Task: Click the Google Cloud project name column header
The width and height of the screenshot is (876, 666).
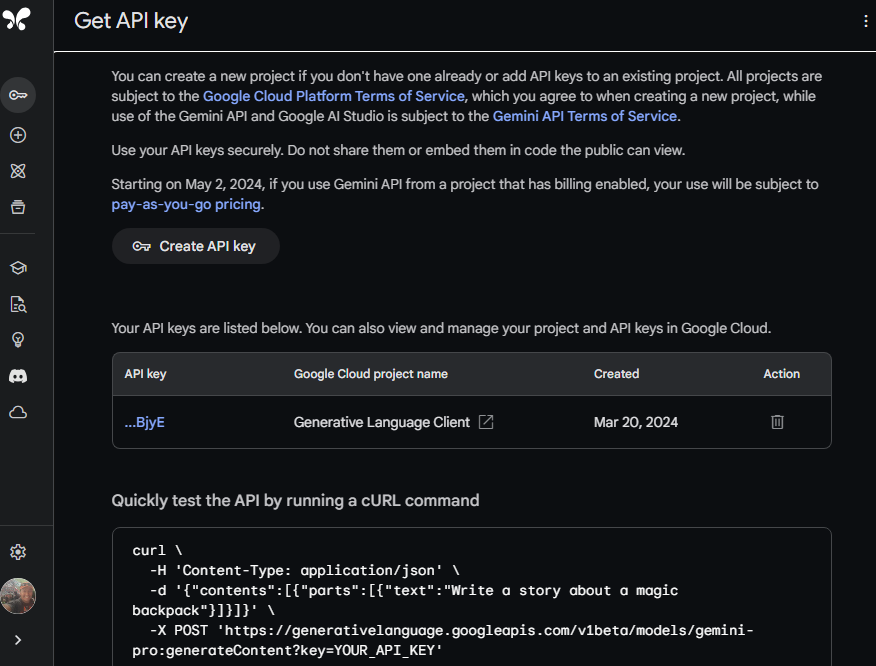Action: click(x=371, y=374)
